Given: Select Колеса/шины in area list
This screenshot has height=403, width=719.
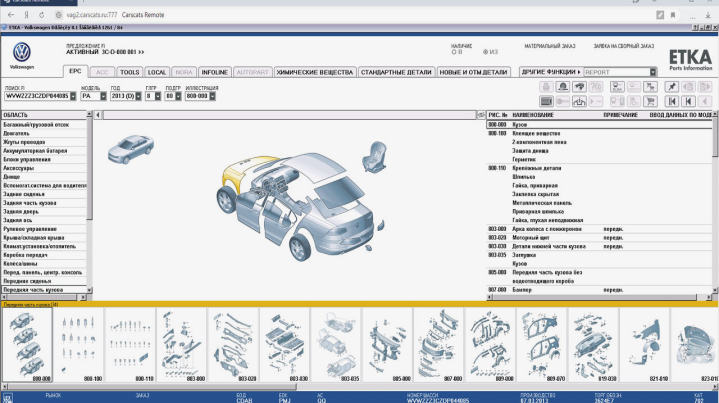Looking at the screenshot, I should (44, 264).
